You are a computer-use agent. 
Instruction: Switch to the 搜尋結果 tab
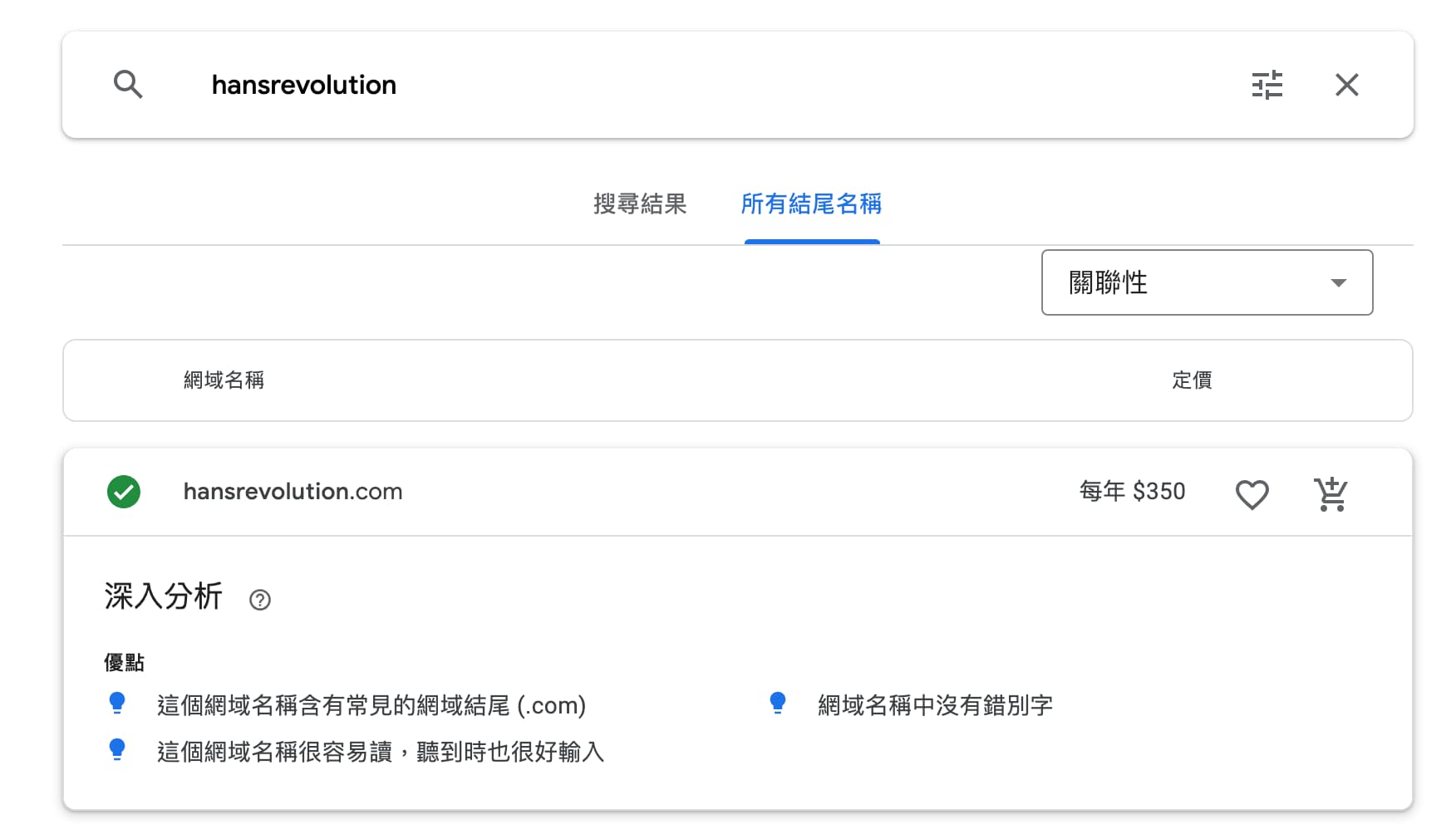pyautogui.click(x=640, y=204)
